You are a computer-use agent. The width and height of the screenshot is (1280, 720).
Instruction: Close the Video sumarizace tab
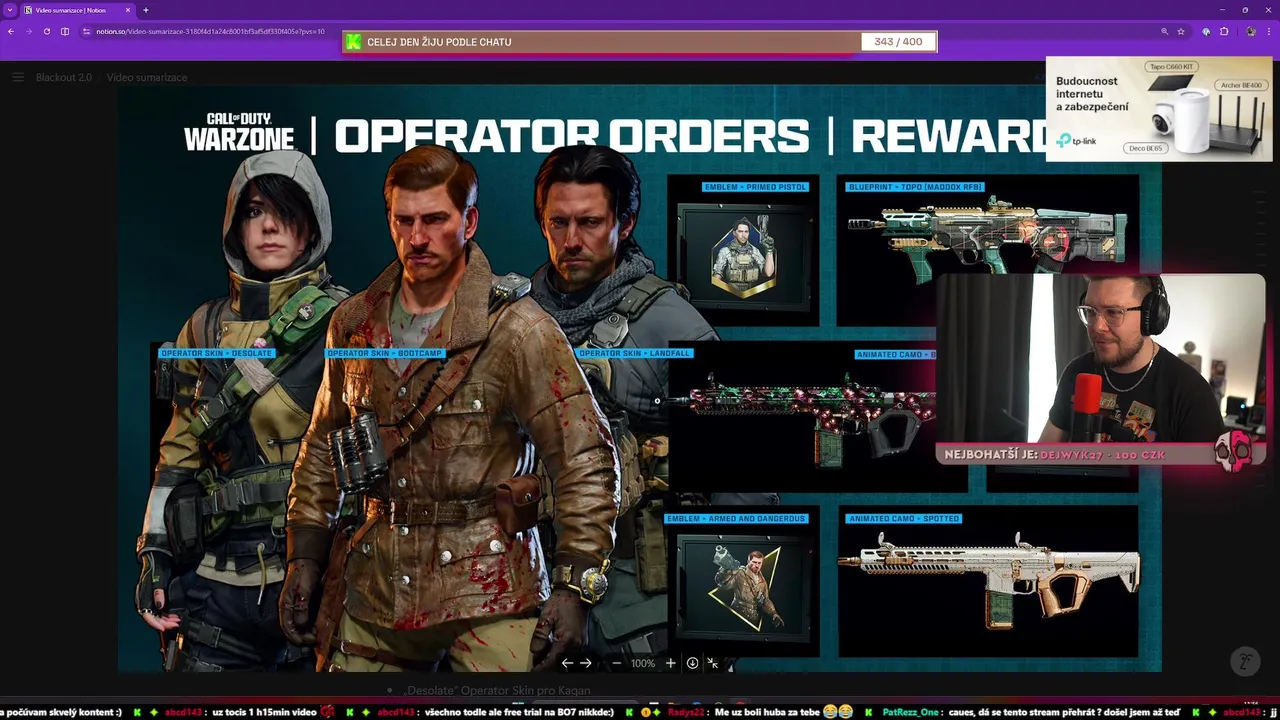[128, 10]
